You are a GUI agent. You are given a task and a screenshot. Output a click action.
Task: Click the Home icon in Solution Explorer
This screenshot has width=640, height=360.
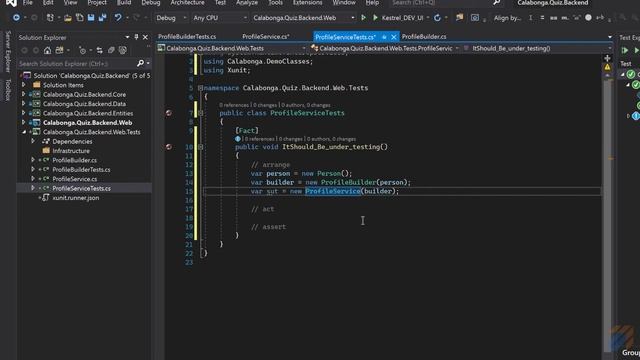[47, 50]
